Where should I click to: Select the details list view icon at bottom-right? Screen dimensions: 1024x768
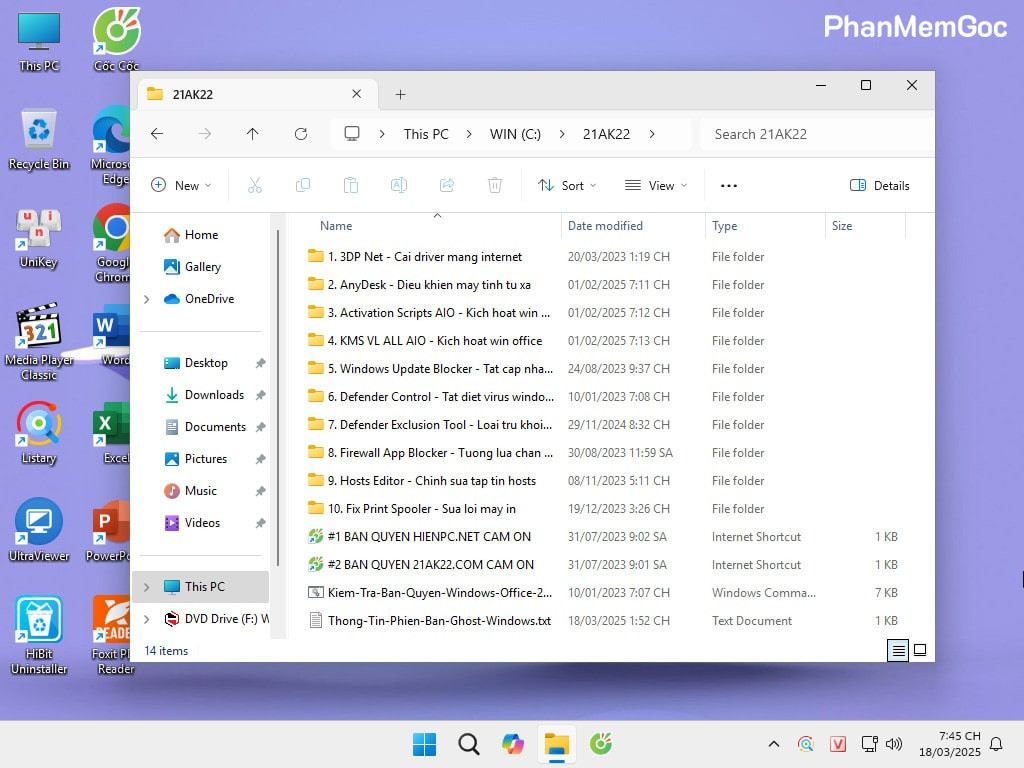tap(898, 650)
